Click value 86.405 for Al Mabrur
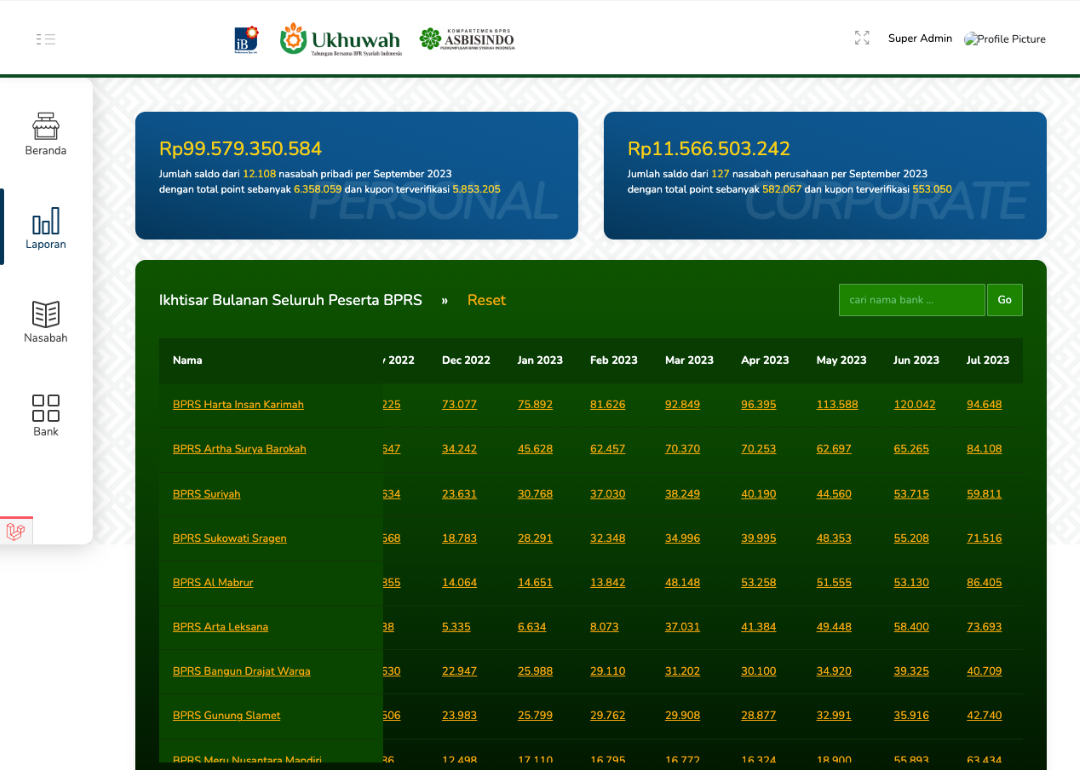The image size is (1080, 770). [984, 582]
